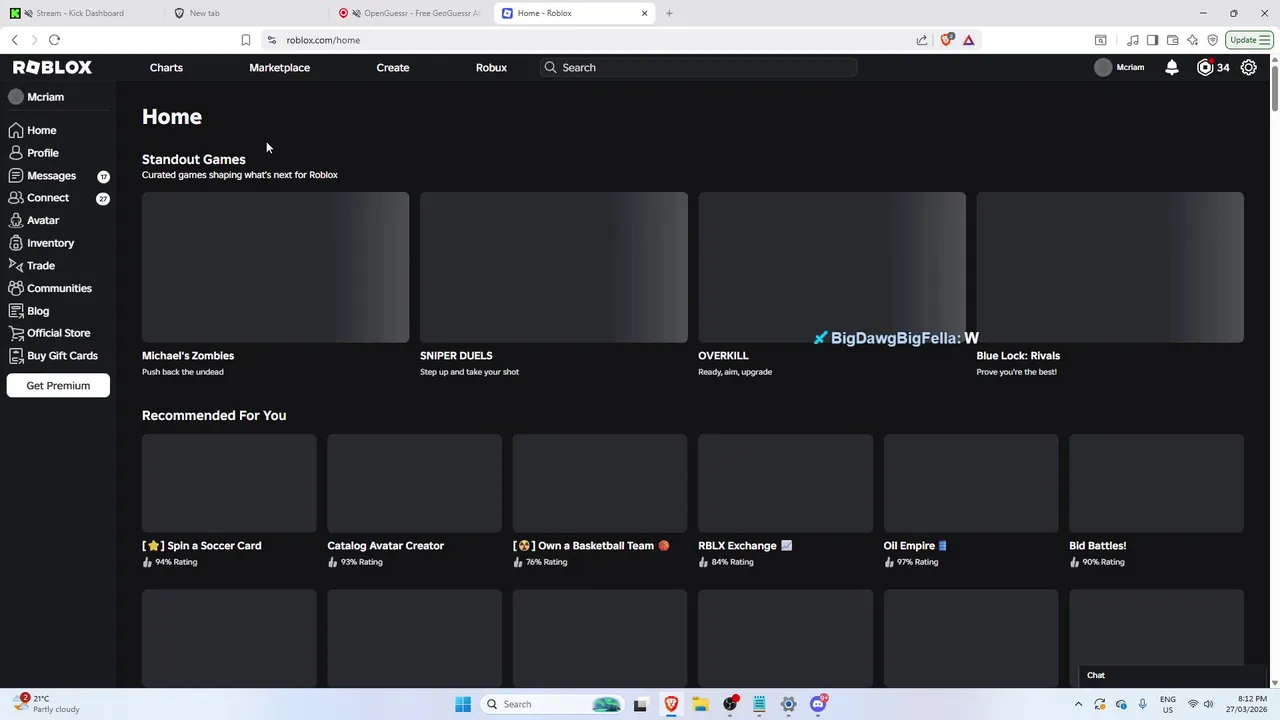This screenshot has width=1280, height=720.
Task: Click the page's vertical scrollbar thumb
Action: 1274,88
